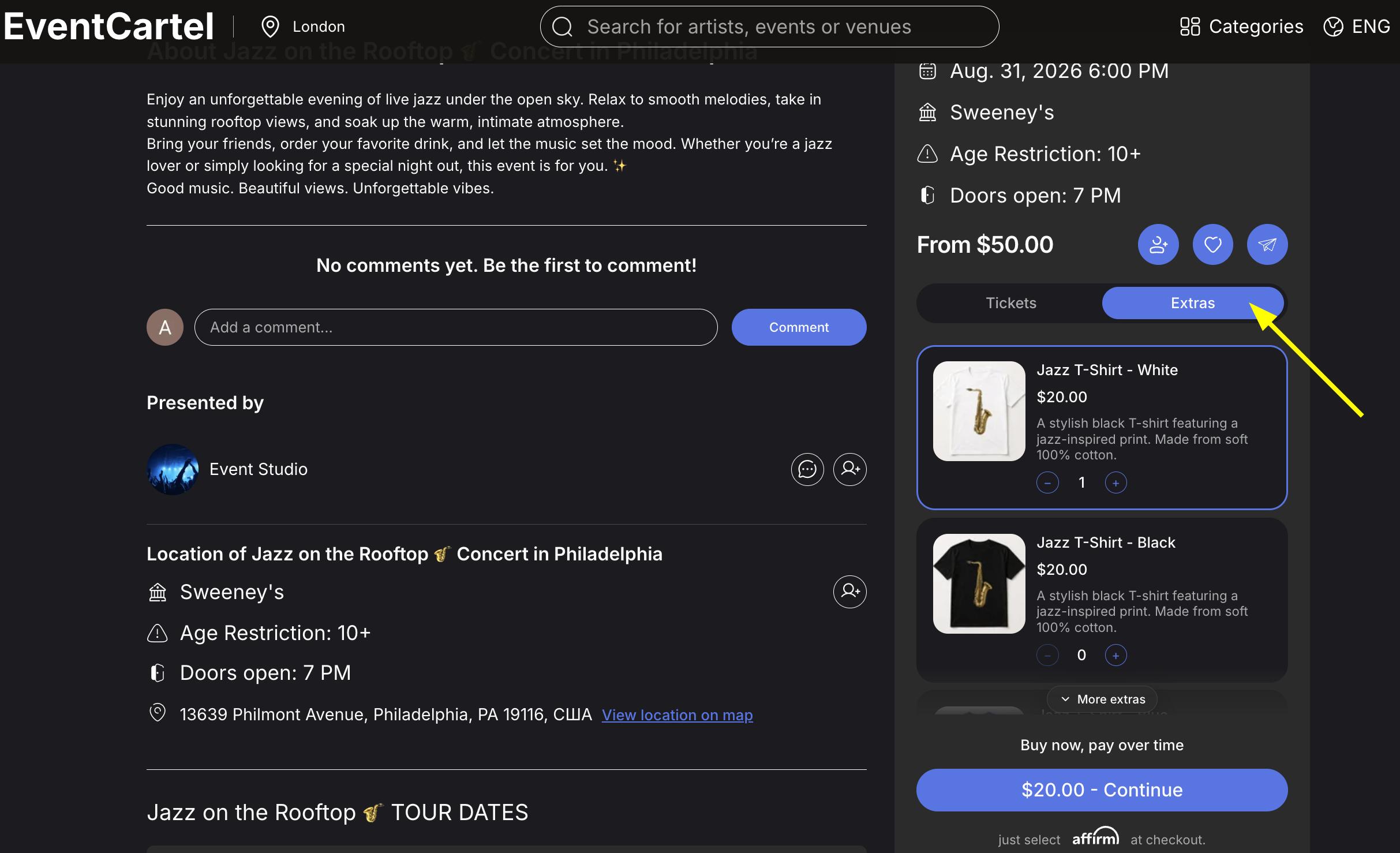Viewport: 1400px width, 853px height.
Task: Increase Jazz T-Shirt White quantity
Action: [1116, 483]
